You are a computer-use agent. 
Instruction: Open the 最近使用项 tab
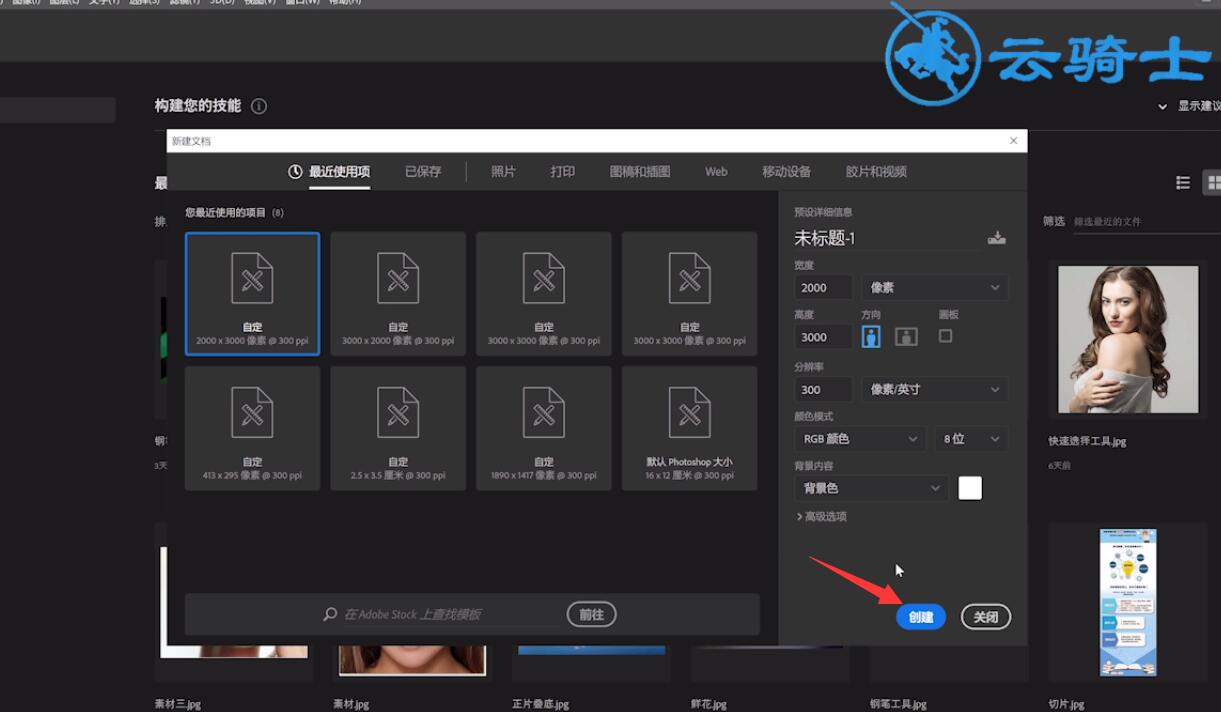coord(330,172)
